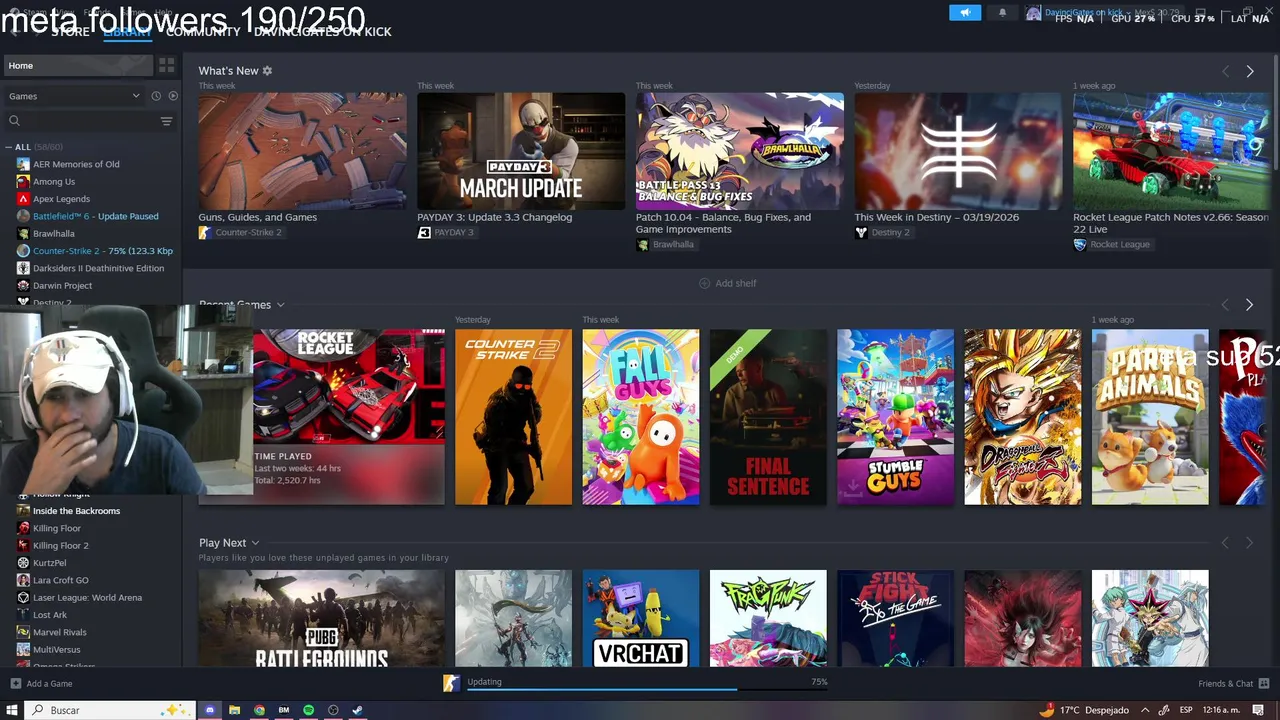Screen dimensions: 1280x720
Task: Click the Counter-Strike 2 publisher icon under news
Action: tap(205, 232)
